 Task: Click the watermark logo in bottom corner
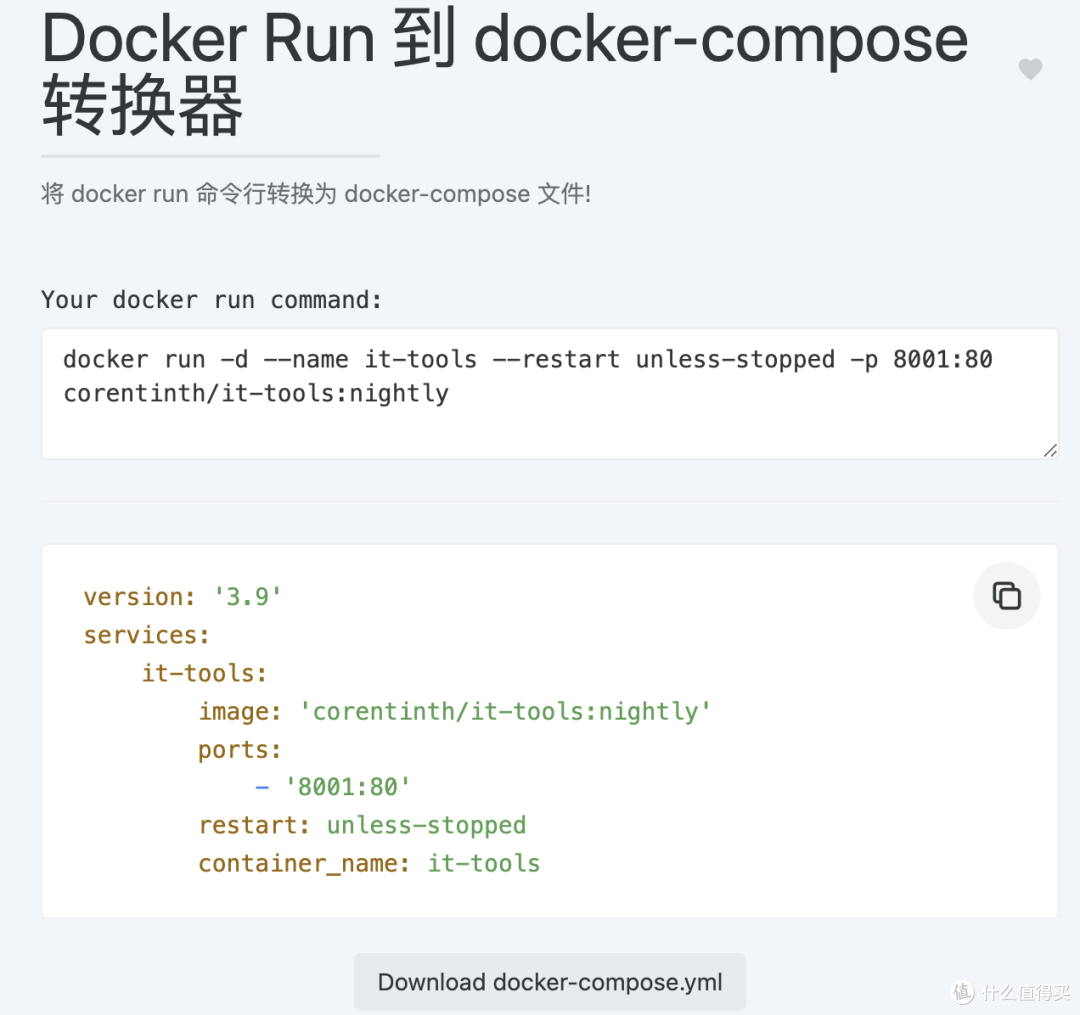click(x=1011, y=992)
